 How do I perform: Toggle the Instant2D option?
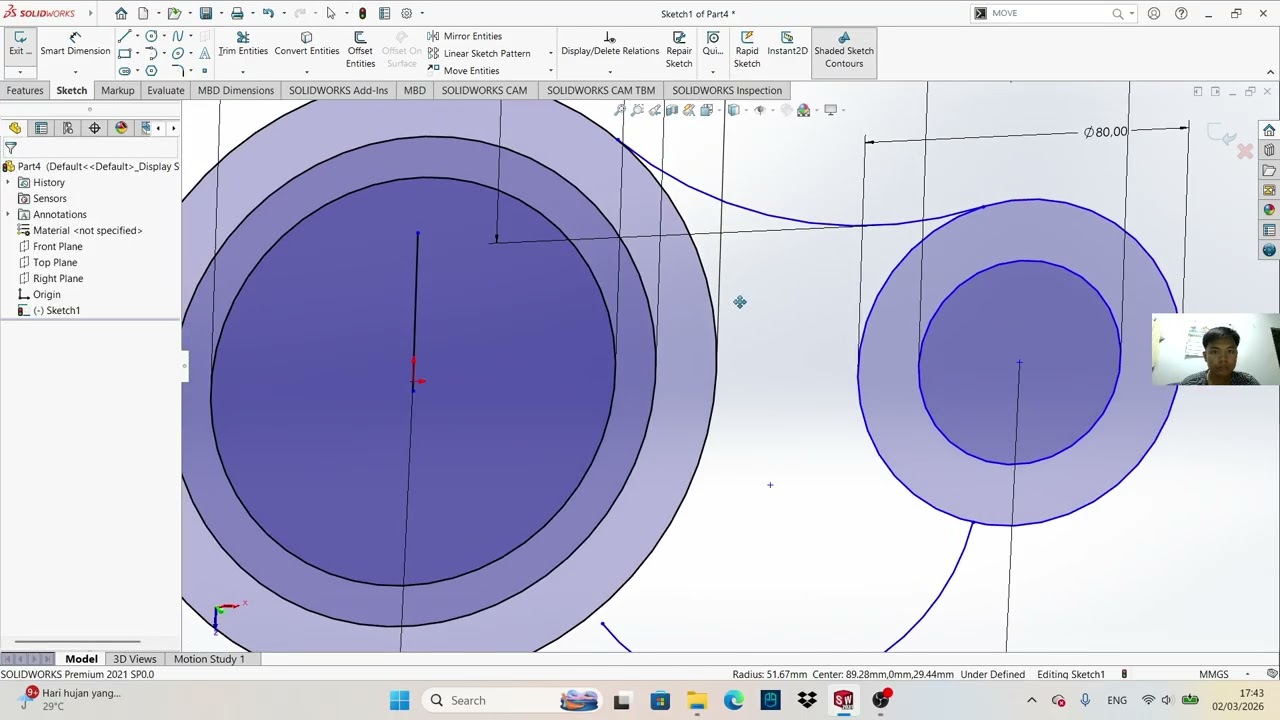787,44
